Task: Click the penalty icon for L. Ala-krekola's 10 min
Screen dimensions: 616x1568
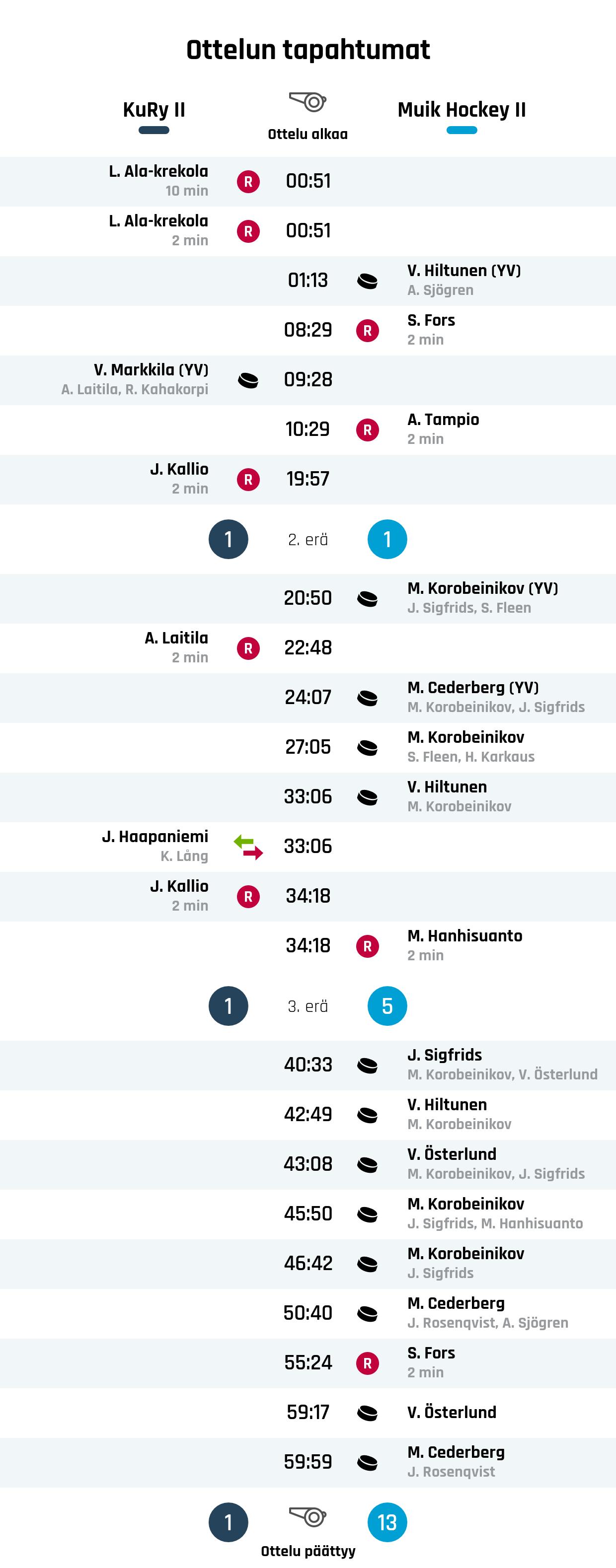Action: [x=248, y=181]
